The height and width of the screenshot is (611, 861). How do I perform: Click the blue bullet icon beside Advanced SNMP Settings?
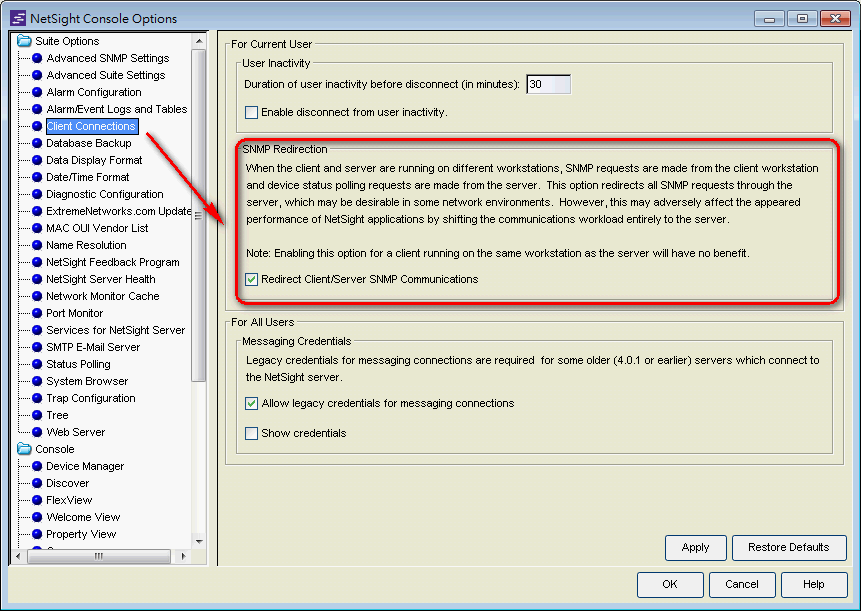(37, 58)
